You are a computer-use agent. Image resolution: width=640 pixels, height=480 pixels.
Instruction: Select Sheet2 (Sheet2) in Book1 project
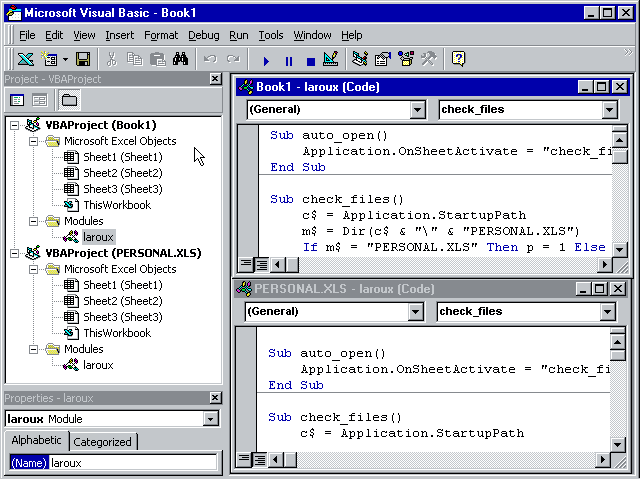coord(122,173)
